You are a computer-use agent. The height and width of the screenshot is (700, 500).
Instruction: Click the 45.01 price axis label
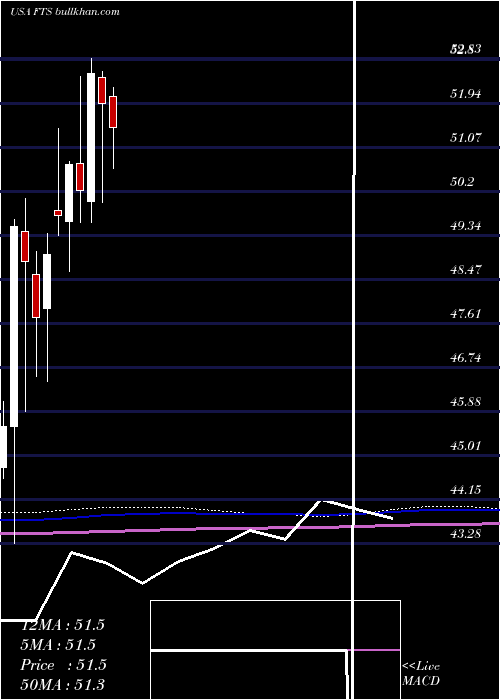466,446
